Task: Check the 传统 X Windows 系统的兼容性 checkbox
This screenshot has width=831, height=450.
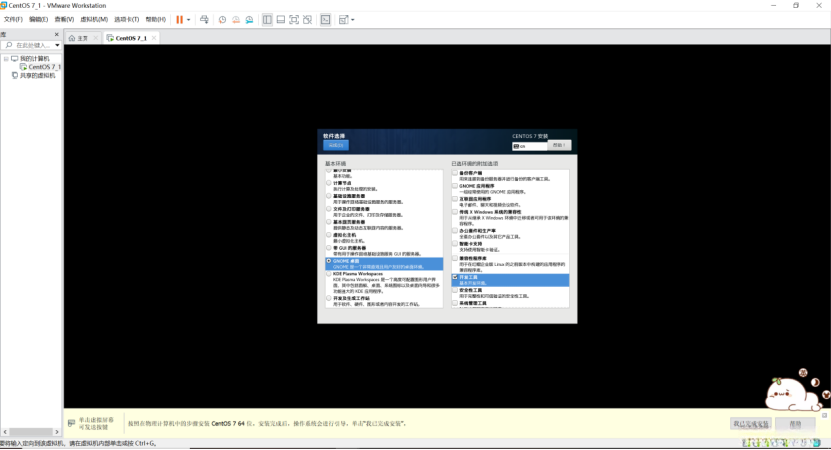Action: (455, 212)
